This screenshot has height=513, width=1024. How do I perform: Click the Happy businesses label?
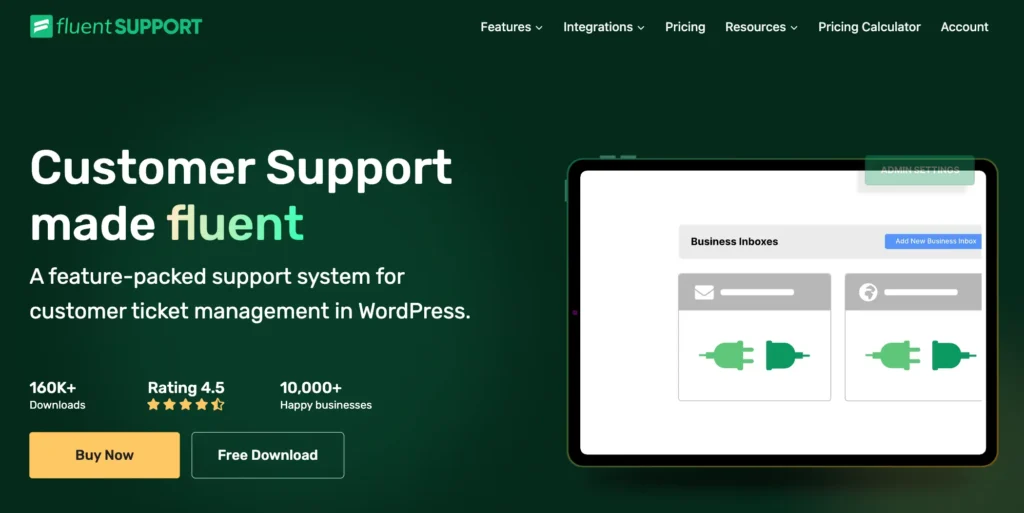(326, 405)
